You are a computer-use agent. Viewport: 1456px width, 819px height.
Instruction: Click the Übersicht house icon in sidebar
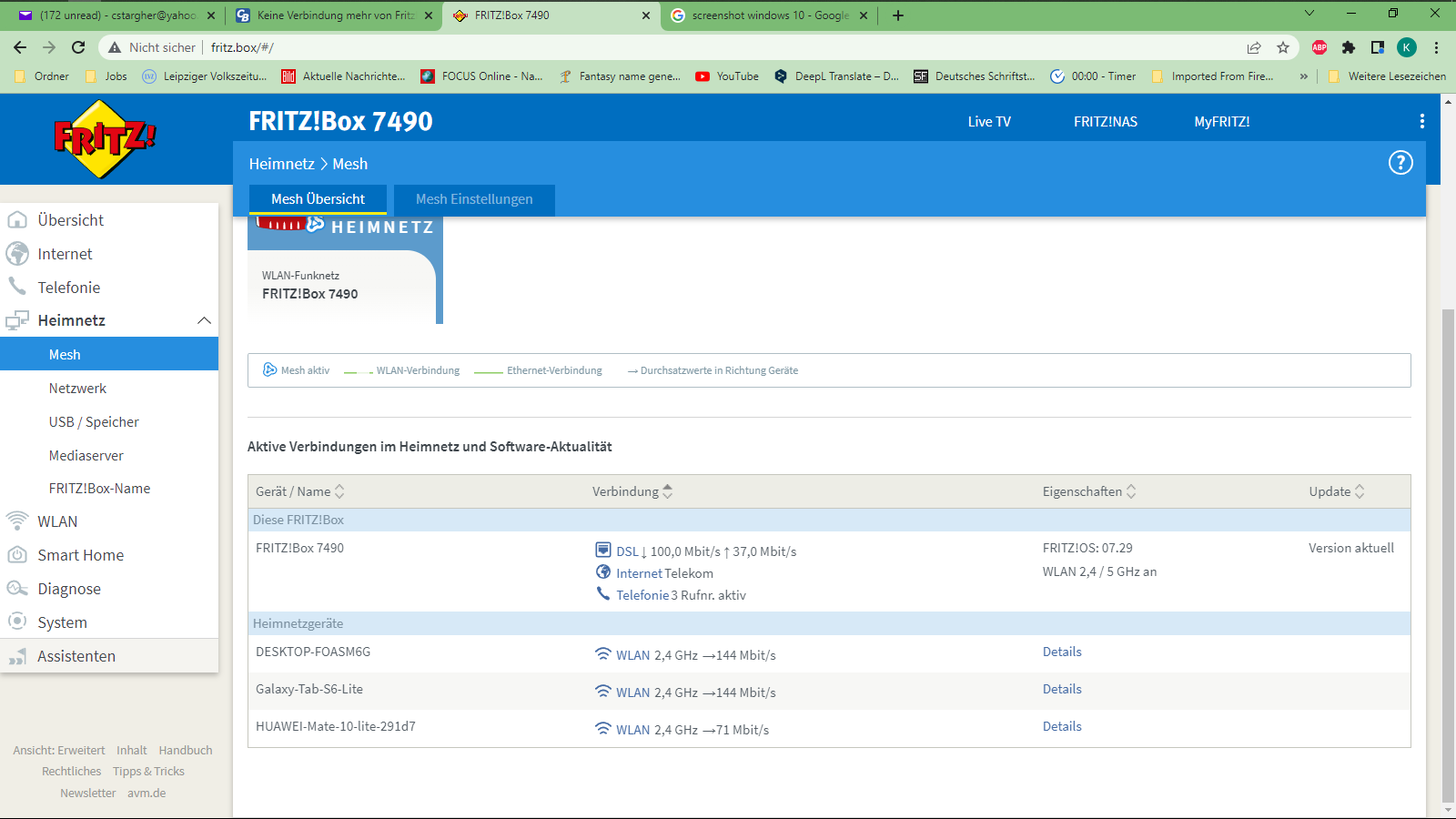(x=17, y=220)
